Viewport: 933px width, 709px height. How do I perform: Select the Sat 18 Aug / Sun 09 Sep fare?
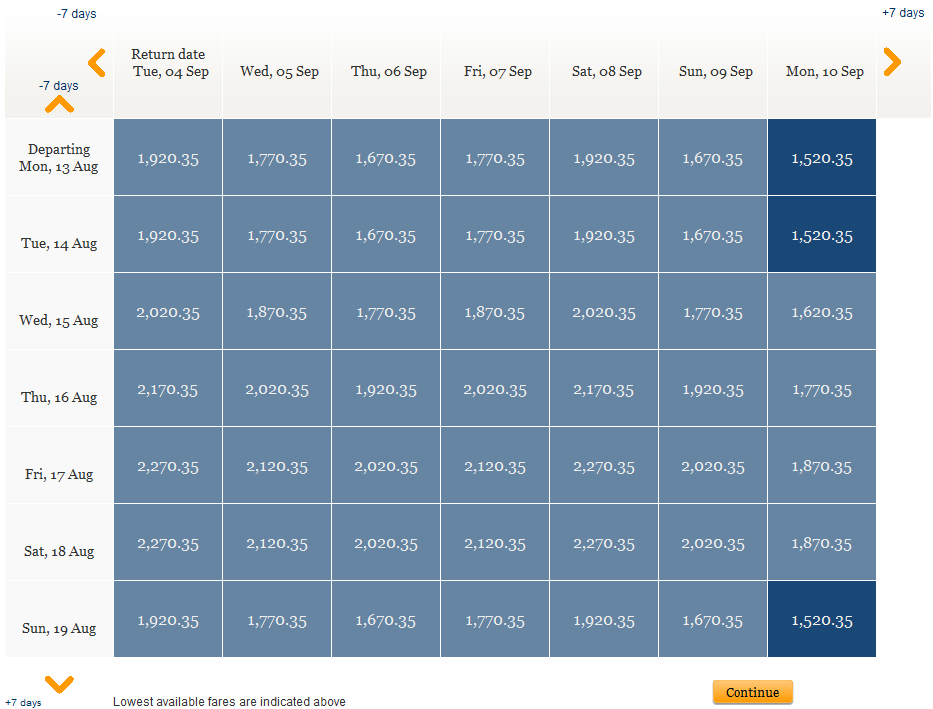[713, 543]
